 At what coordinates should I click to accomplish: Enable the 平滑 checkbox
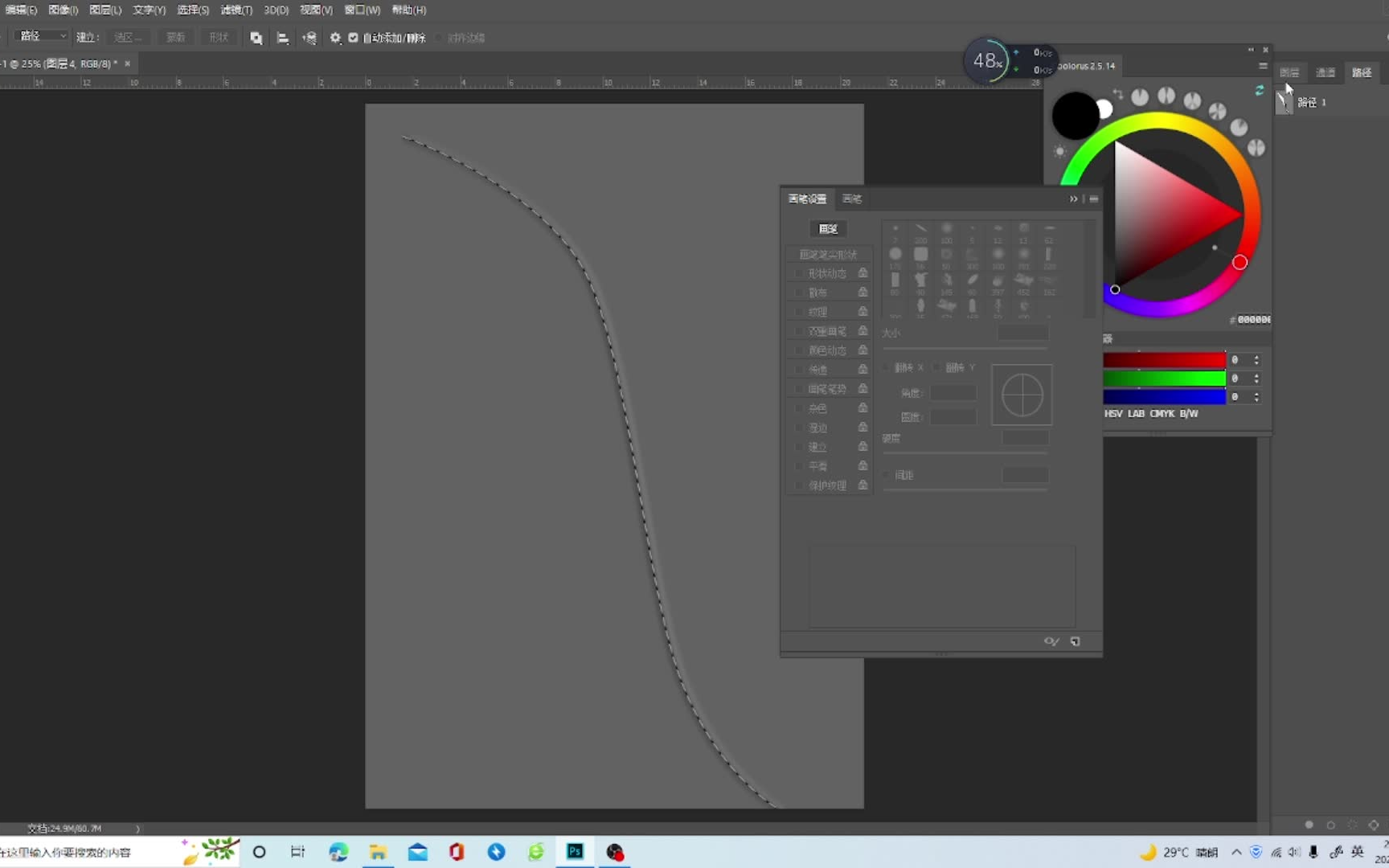[799, 466]
